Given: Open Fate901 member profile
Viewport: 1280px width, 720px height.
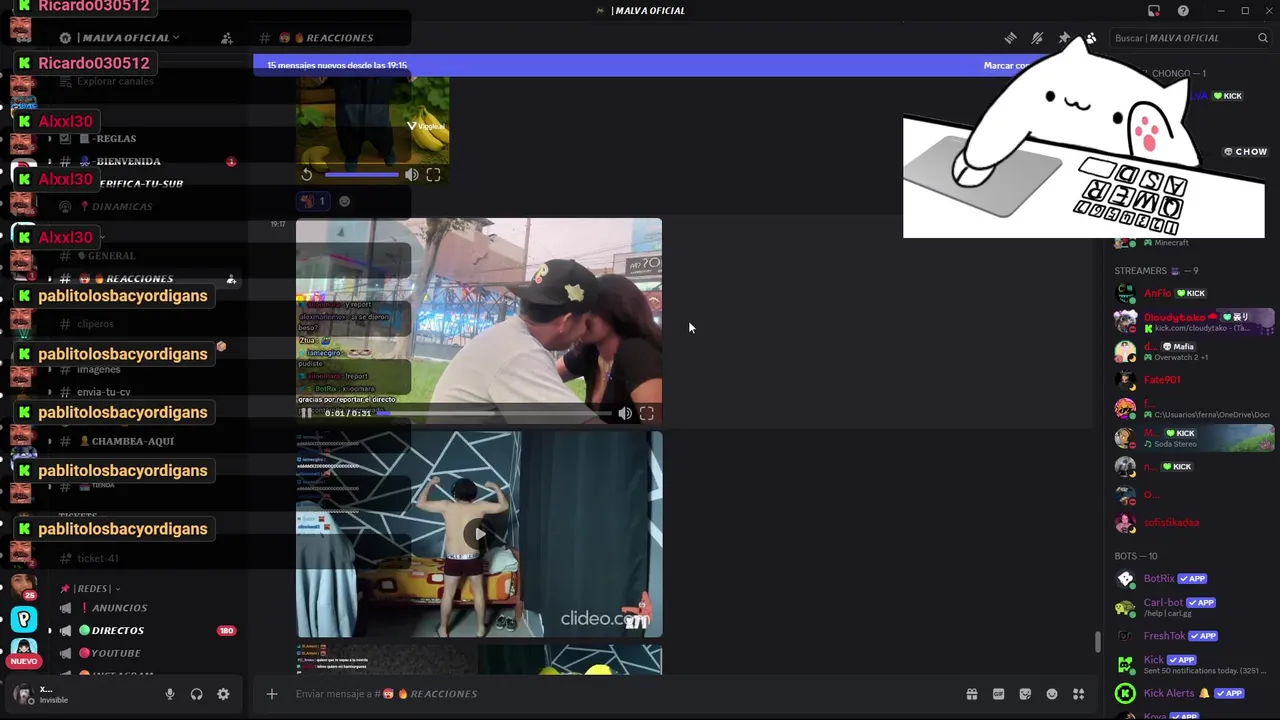Looking at the screenshot, I should tap(1192, 380).
